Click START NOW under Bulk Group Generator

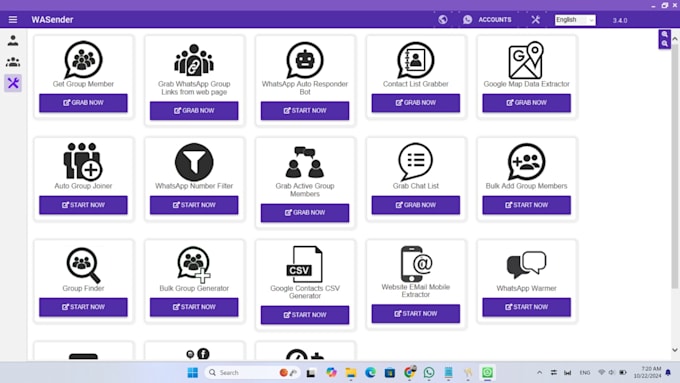click(x=194, y=307)
